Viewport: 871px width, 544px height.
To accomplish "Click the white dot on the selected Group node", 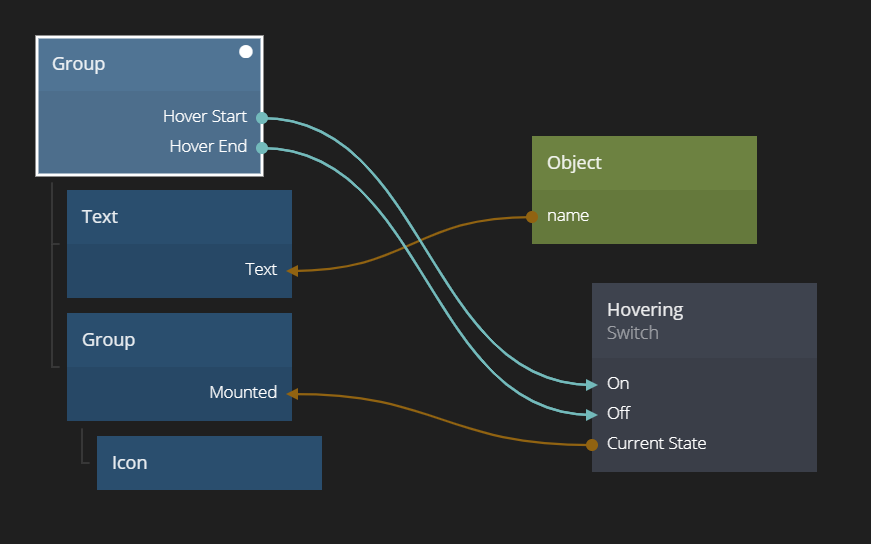I will point(246,51).
